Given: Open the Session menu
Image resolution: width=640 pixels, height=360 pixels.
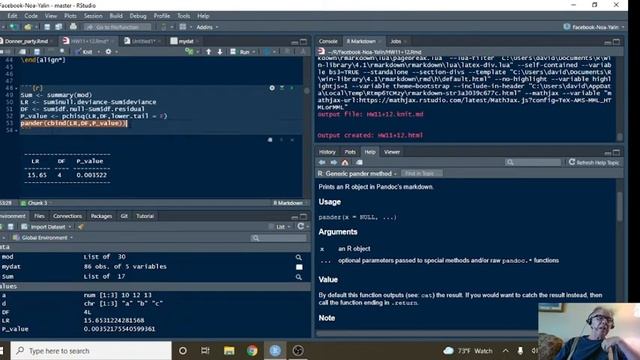Looking at the screenshot, I should pos(93,16).
